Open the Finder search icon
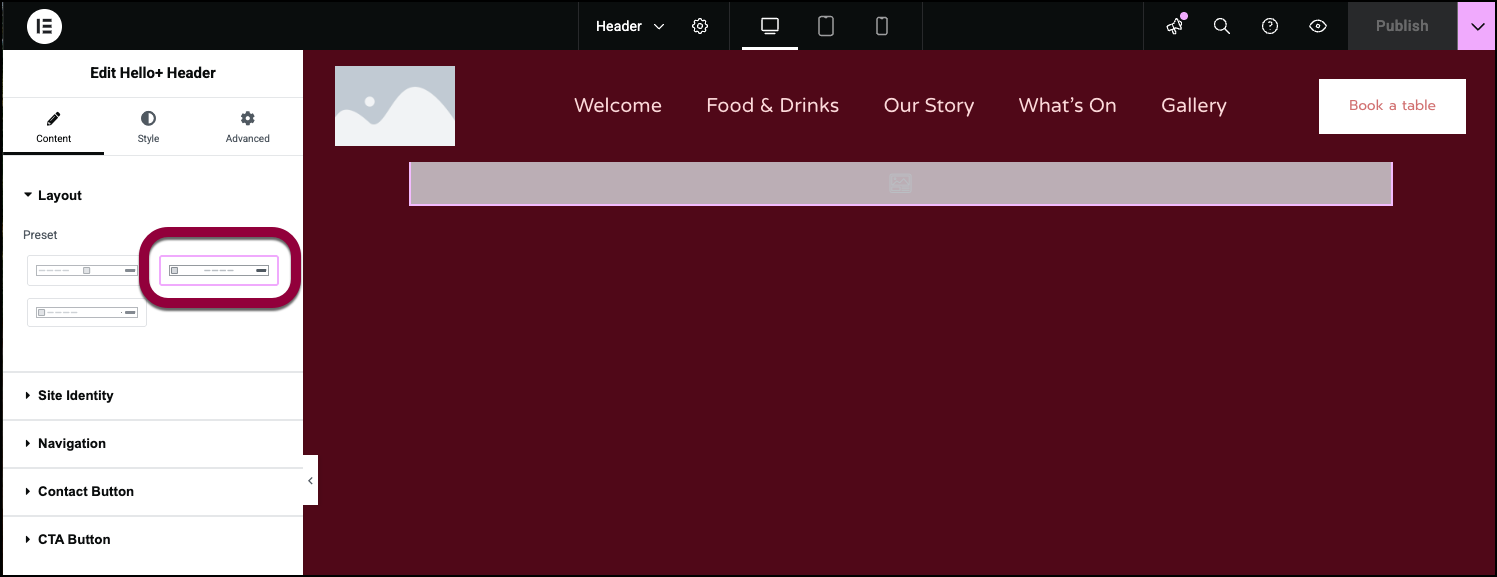This screenshot has height=577, width=1497. tap(1221, 26)
